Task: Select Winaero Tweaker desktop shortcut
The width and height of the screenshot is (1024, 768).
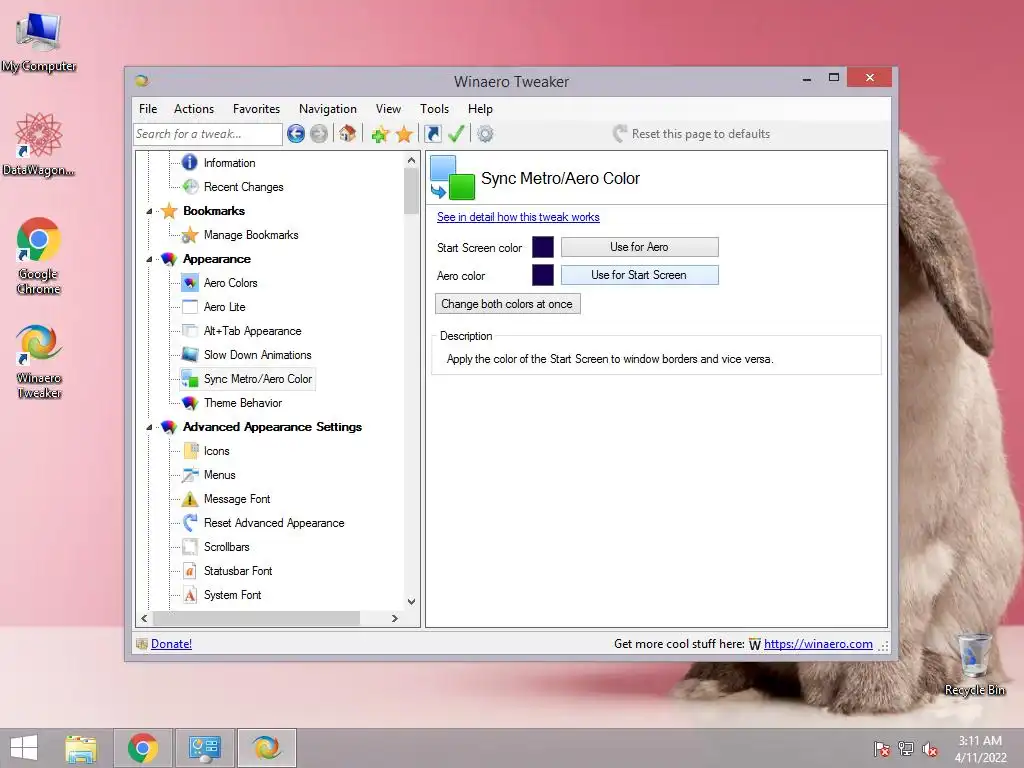Action: pyautogui.click(x=39, y=361)
